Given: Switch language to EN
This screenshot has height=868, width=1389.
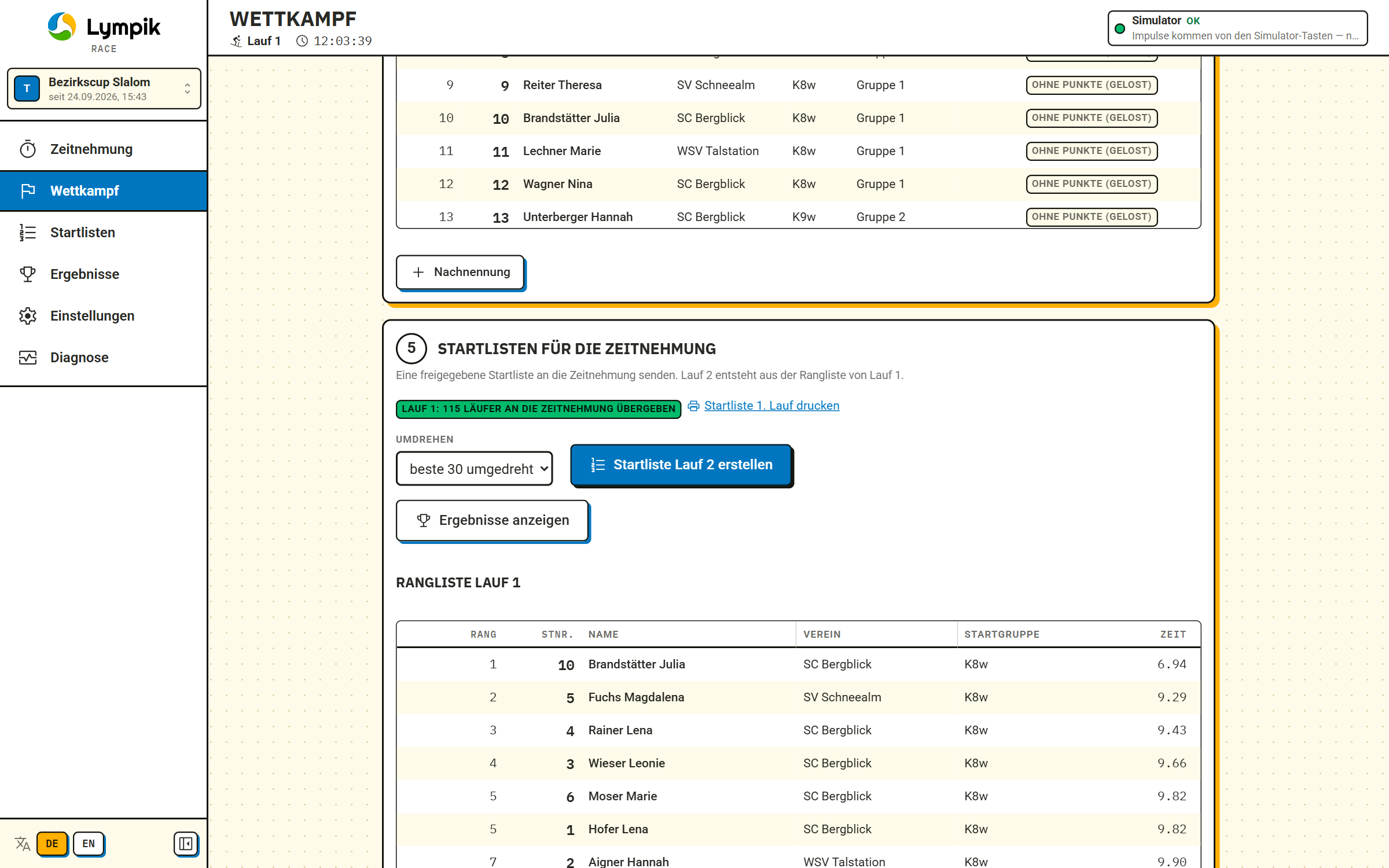Looking at the screenshot, I should click(x=89, y=844).
